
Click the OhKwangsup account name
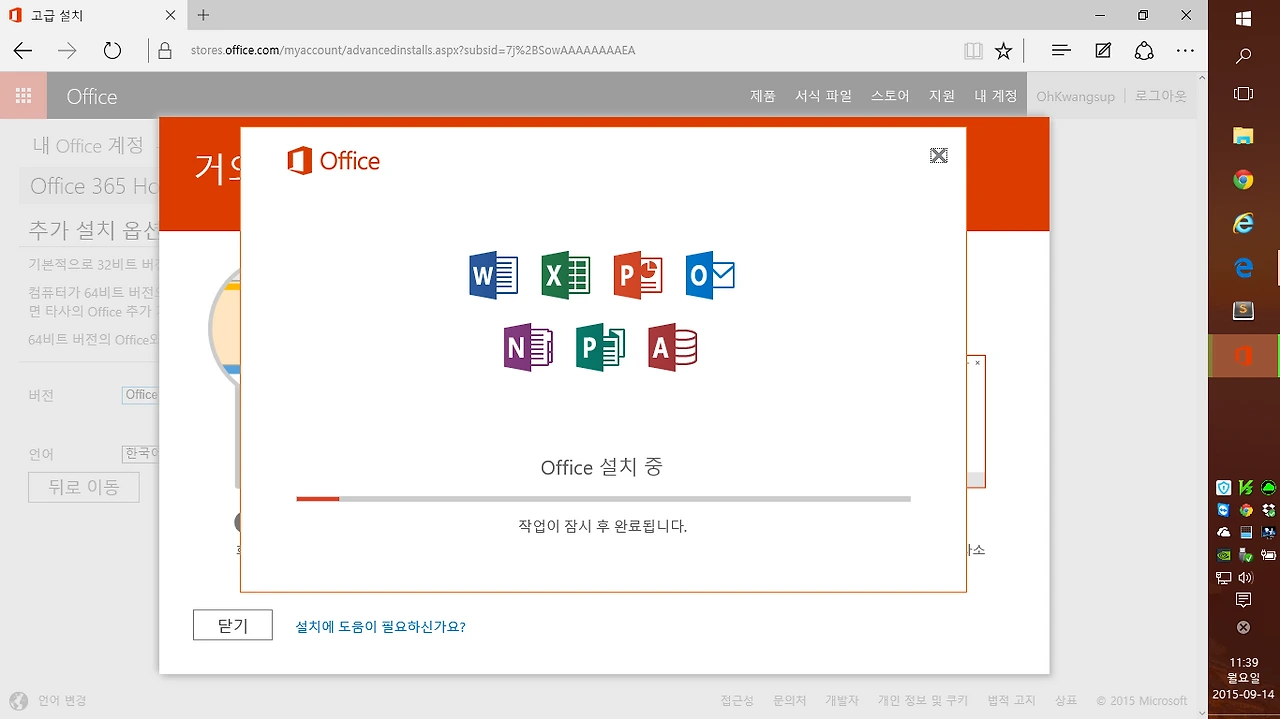coord(1075,97)
